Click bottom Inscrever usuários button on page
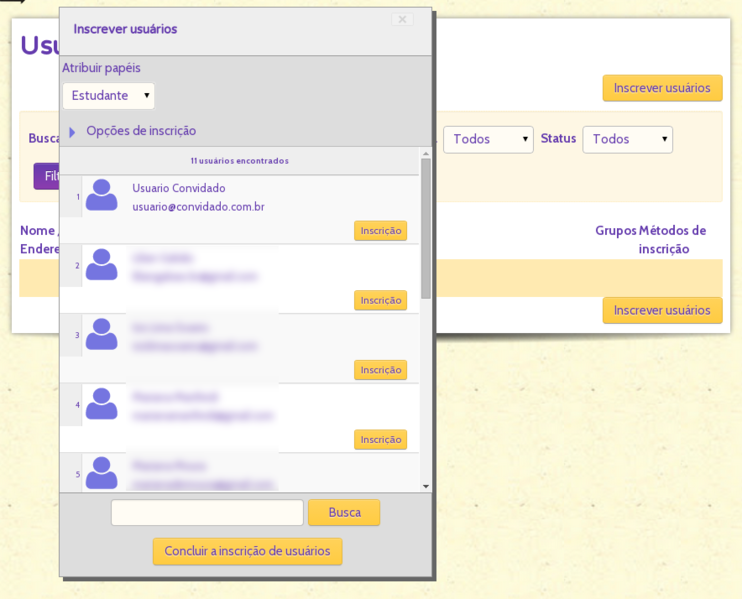This screenshot has height=599, width=742. point(662,310)
